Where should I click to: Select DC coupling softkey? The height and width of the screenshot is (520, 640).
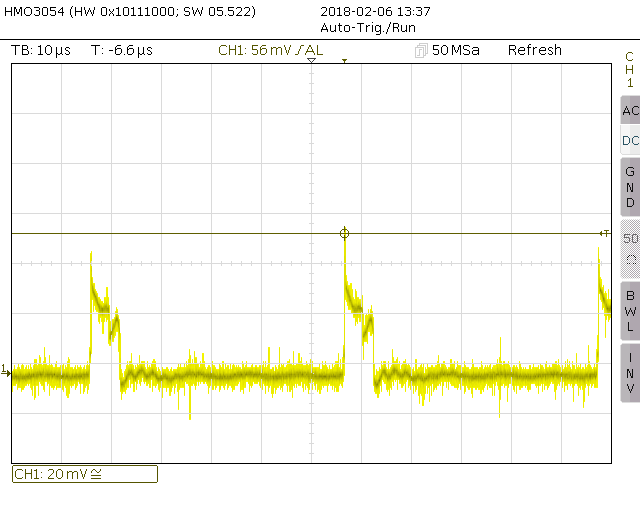coord(630,140)
